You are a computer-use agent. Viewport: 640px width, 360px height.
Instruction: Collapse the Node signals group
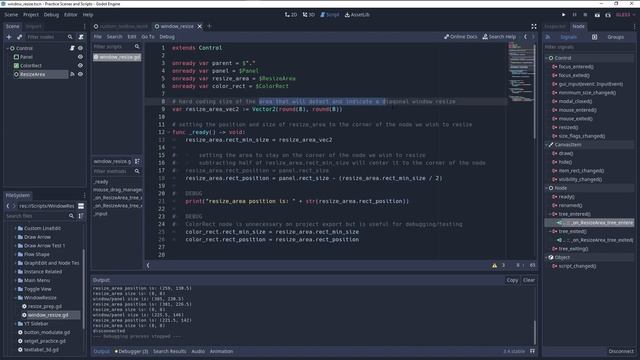tap(547, 188)
